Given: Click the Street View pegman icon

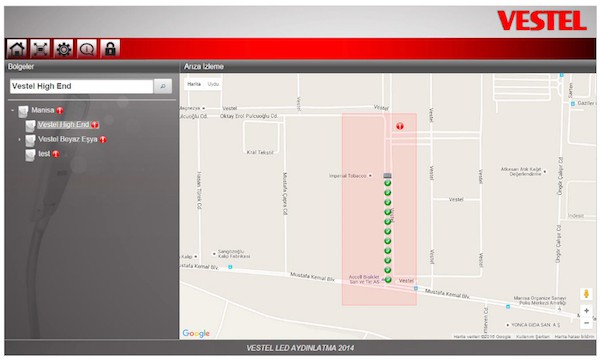Looking at the screenshot, I should (x=586, y=294).
